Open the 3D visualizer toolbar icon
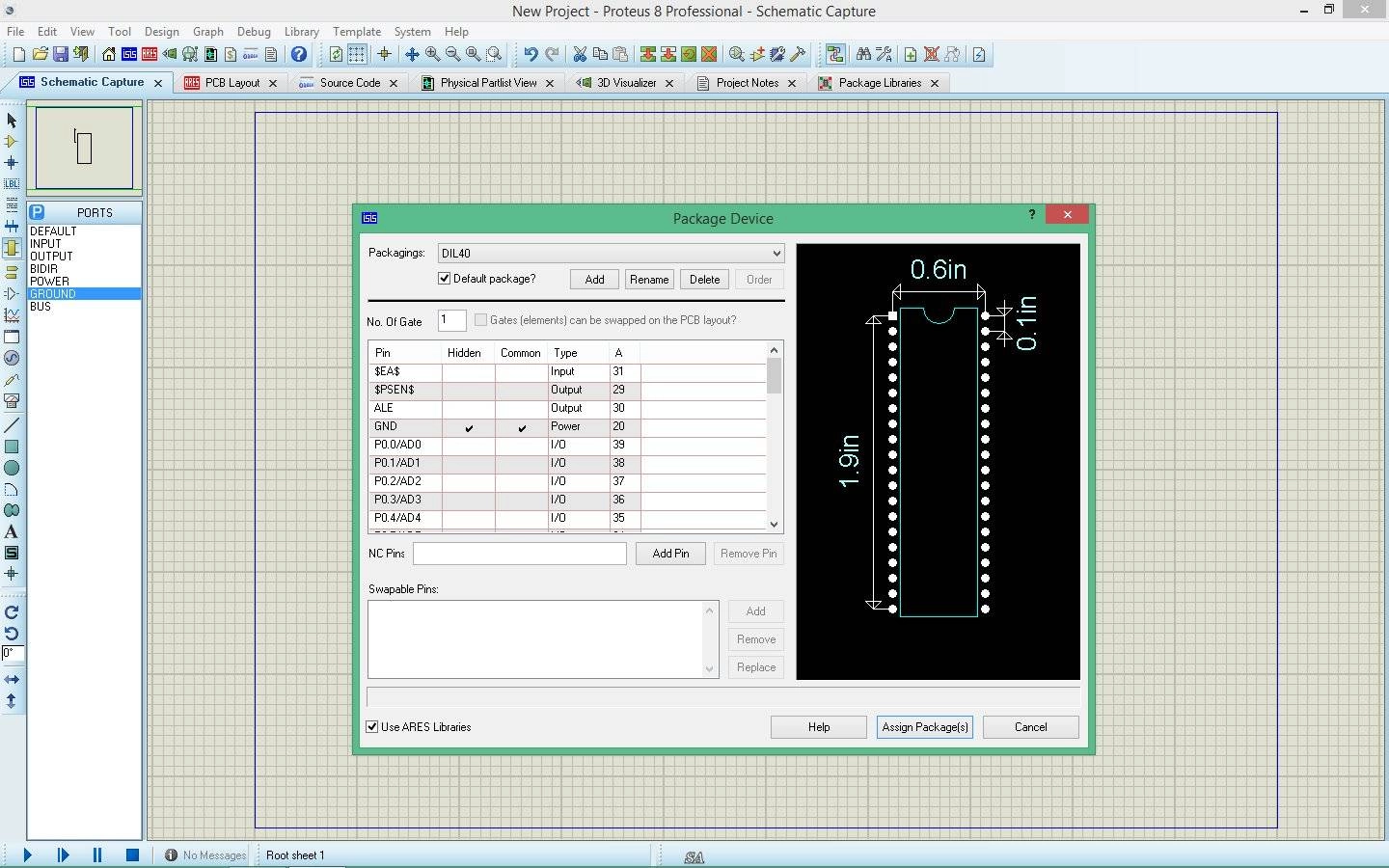1389x868 pixels. coord(170,54)
